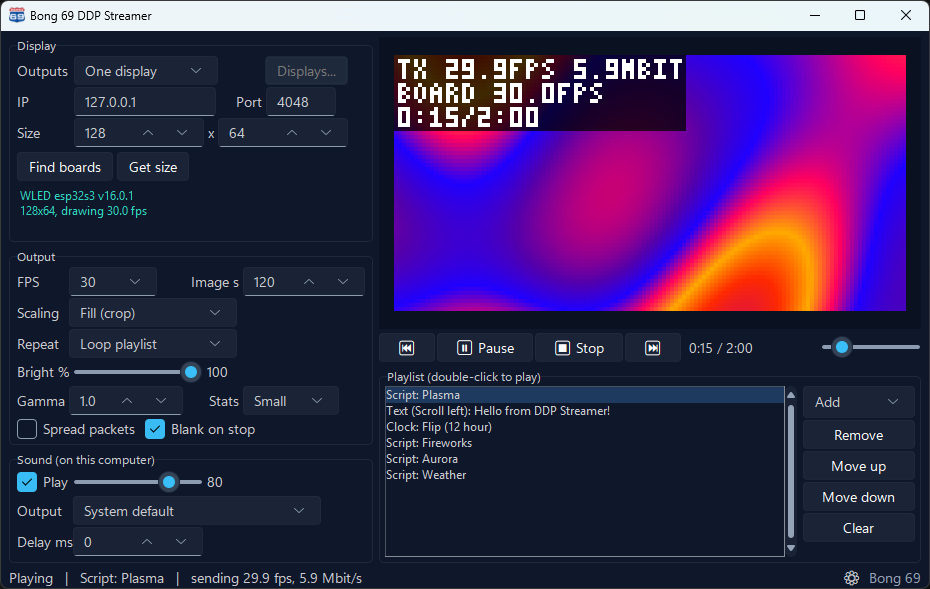930x589 pixels.
Task: Click the plasma preview display
Action: point(650,183)
